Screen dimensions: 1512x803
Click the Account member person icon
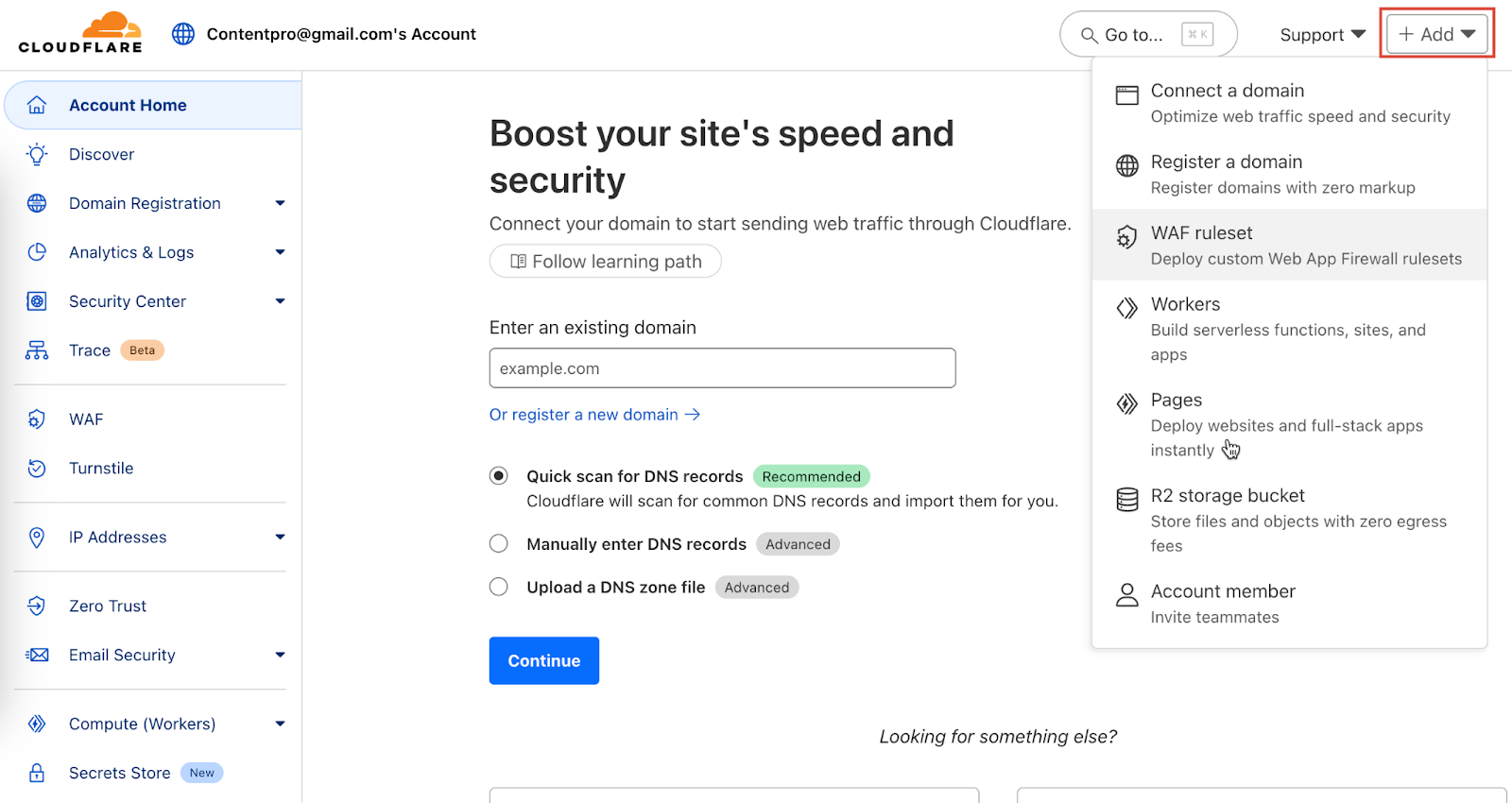(1127, 594)
